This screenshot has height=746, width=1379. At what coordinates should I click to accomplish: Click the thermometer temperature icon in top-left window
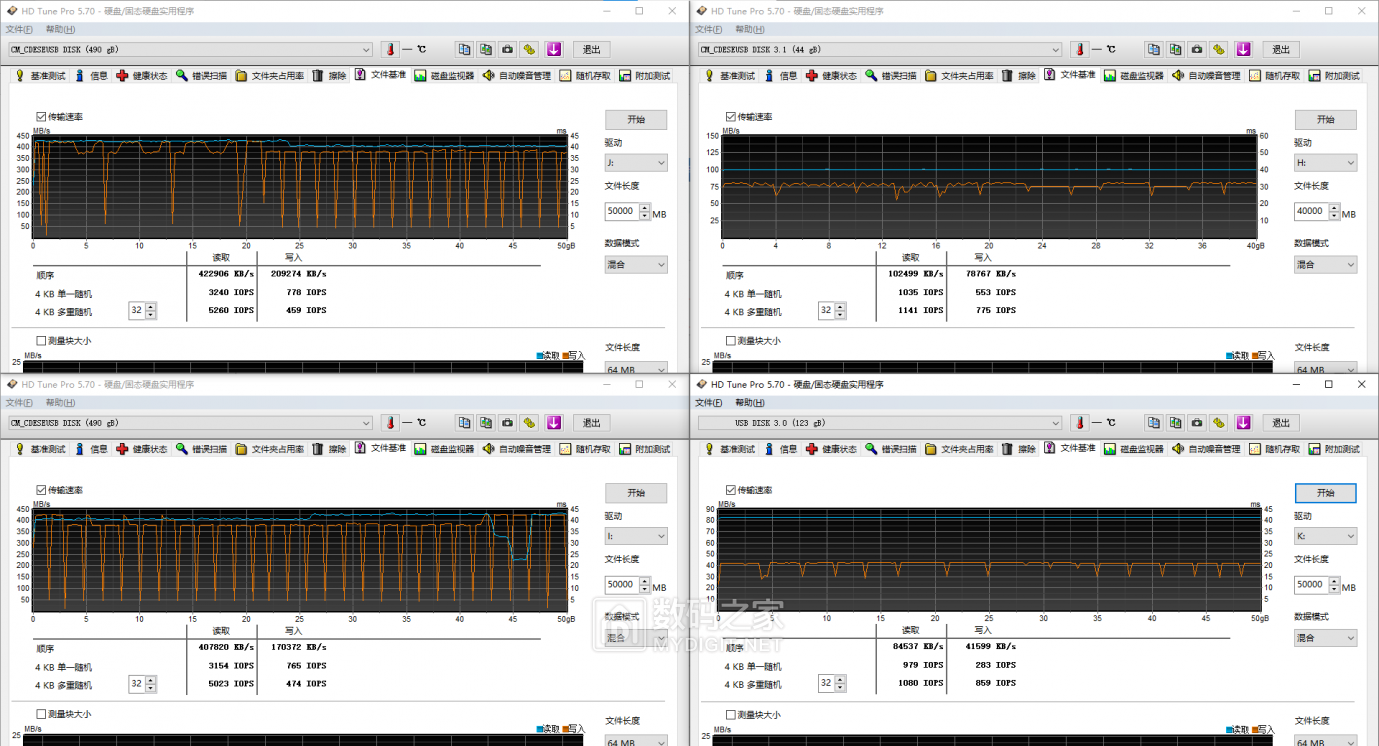390,49
